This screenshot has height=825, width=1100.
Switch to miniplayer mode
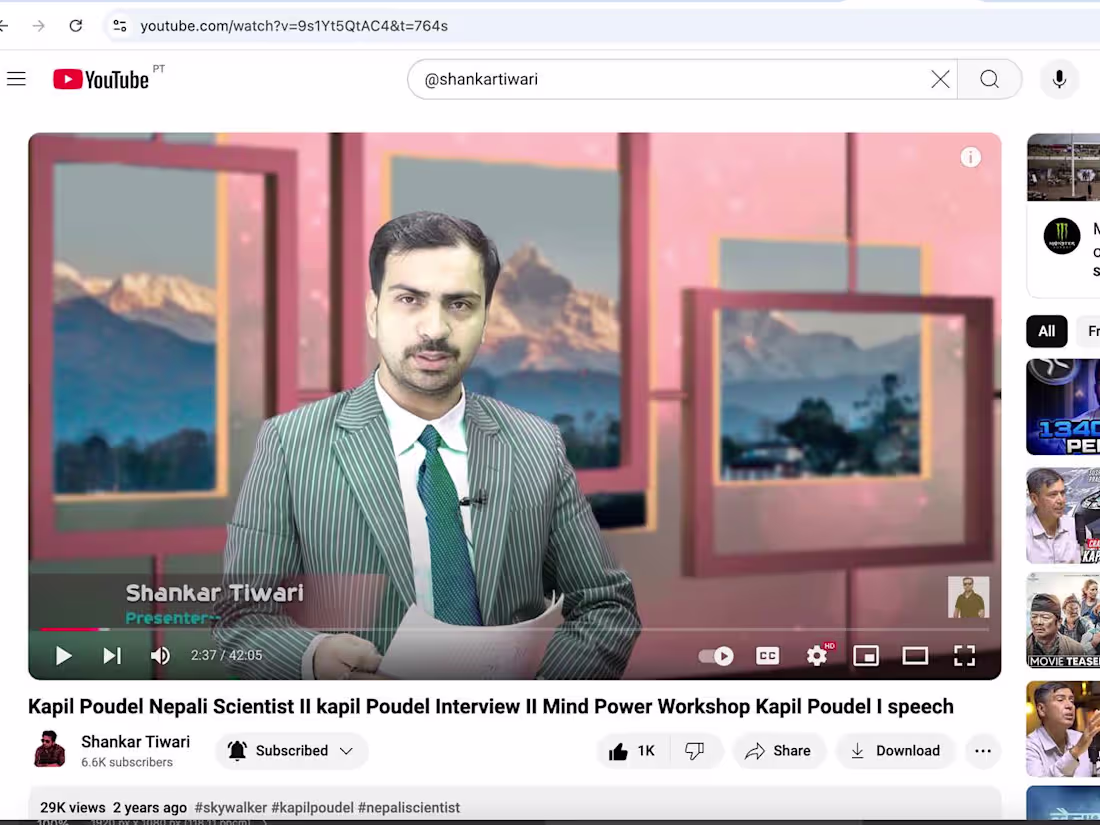click(x=866, y=655)
